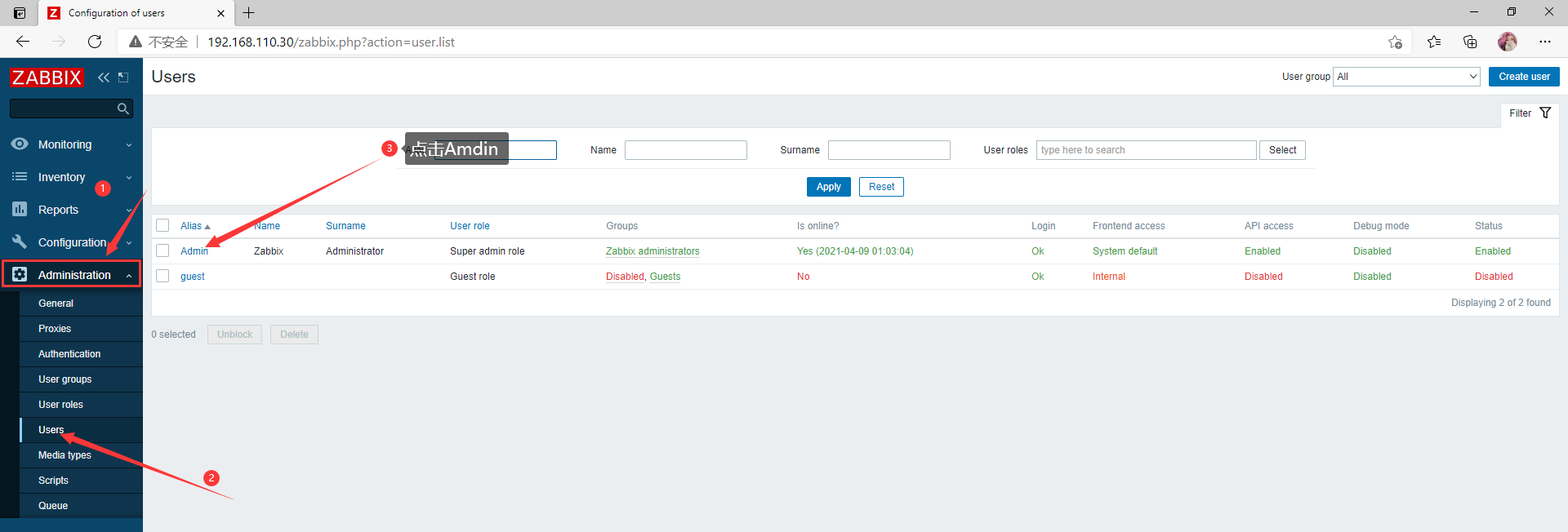1568x532 pixels.
Task: Expand the Monitoring menu
Action: [x=129, y=145]
